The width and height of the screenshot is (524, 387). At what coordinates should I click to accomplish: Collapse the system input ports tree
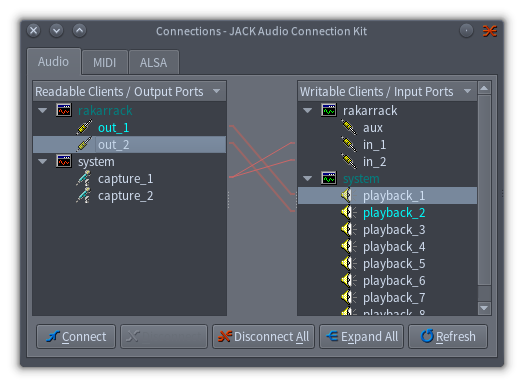pyautogui.click(x=307, y=178)
